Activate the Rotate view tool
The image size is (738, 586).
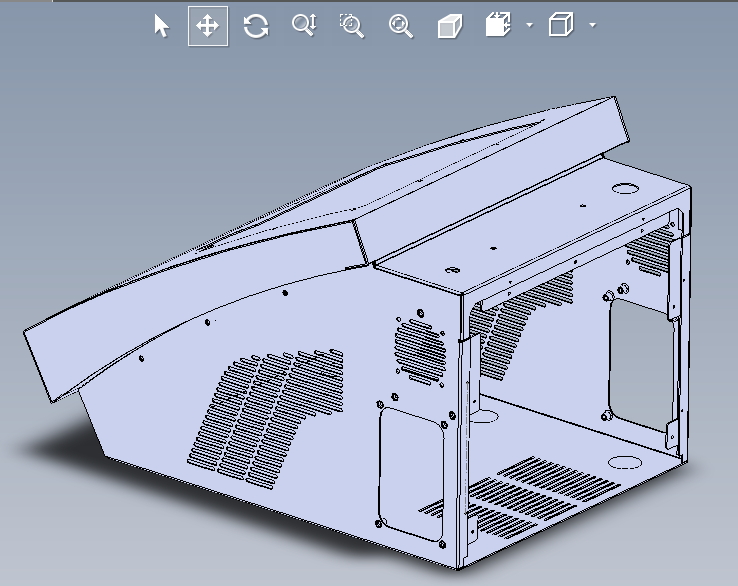point(256,26)
